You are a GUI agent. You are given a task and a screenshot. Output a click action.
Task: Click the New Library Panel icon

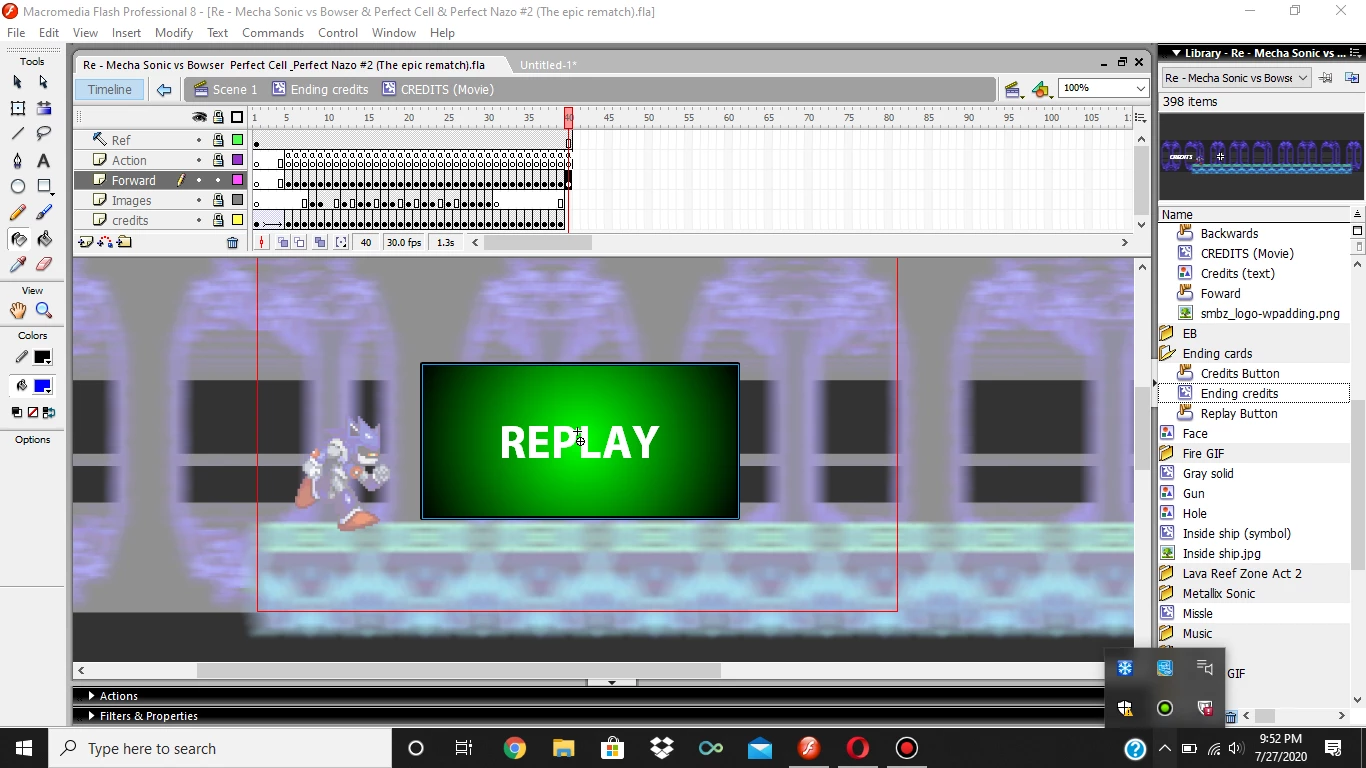coord(1352,78)
